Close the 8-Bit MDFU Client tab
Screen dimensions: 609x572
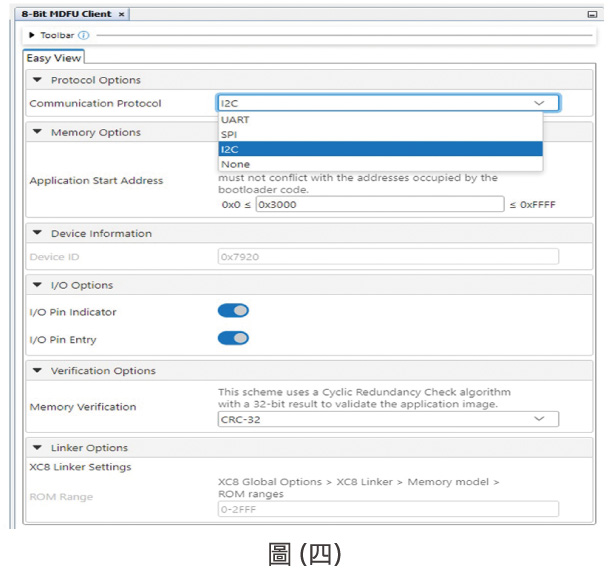click(122, 15)
